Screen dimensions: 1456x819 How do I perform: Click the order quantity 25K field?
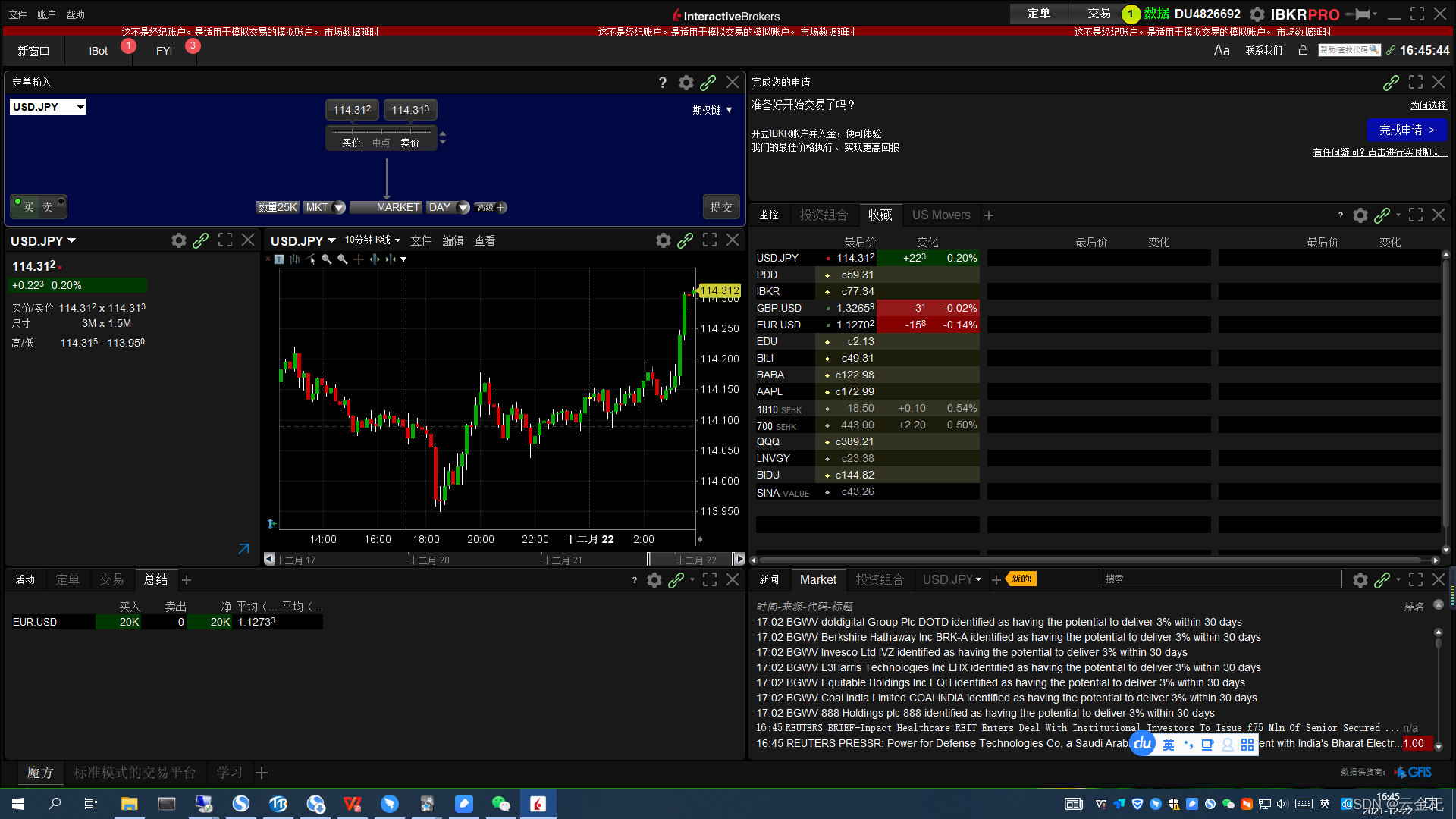(x=278, y=207)
